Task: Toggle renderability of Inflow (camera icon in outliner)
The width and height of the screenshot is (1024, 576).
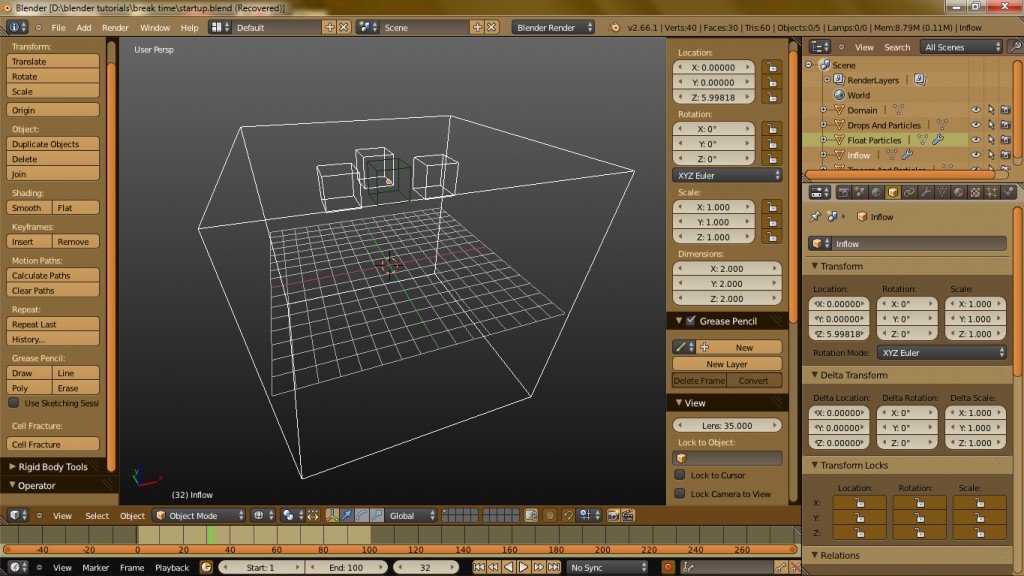Action: pyautogui.click(x=1005, y=154)
